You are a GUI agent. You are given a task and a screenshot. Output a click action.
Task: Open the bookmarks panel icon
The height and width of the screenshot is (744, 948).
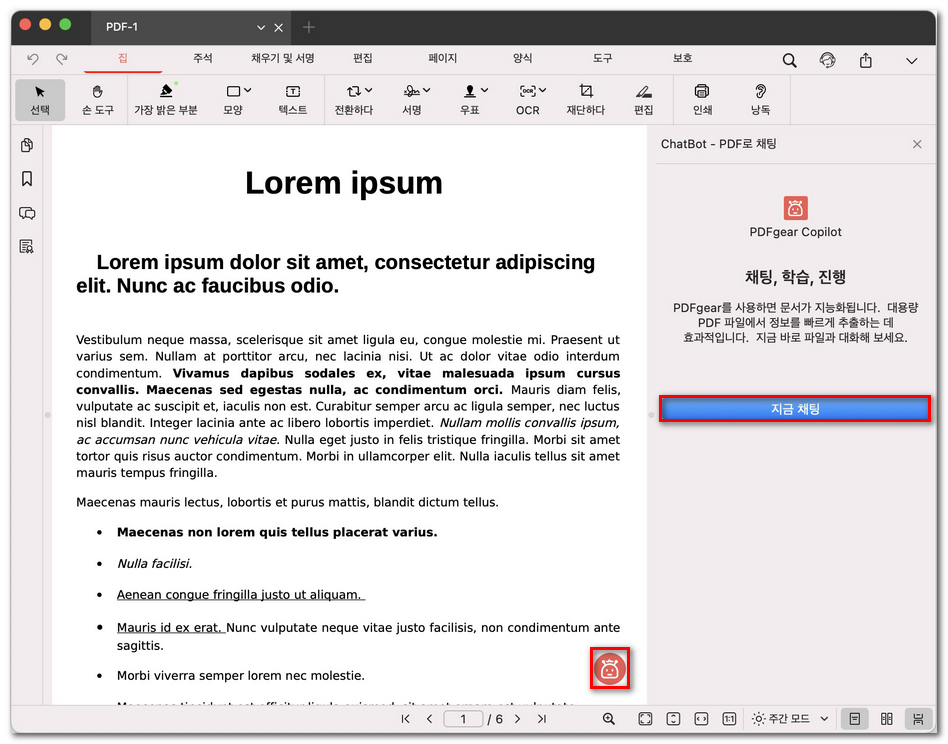coord(26,179)
